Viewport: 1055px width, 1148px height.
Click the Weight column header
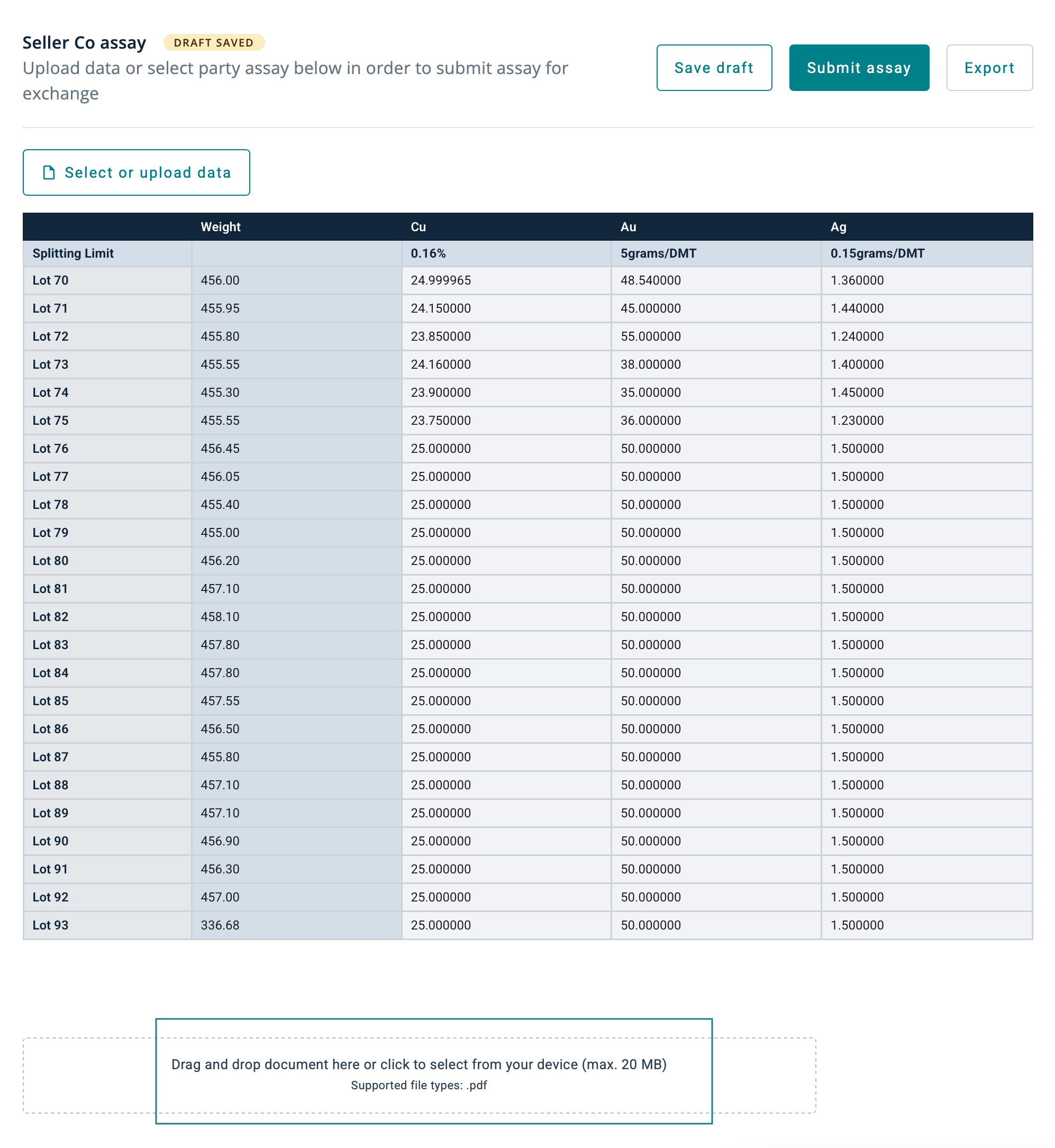(x=220, y=226)
